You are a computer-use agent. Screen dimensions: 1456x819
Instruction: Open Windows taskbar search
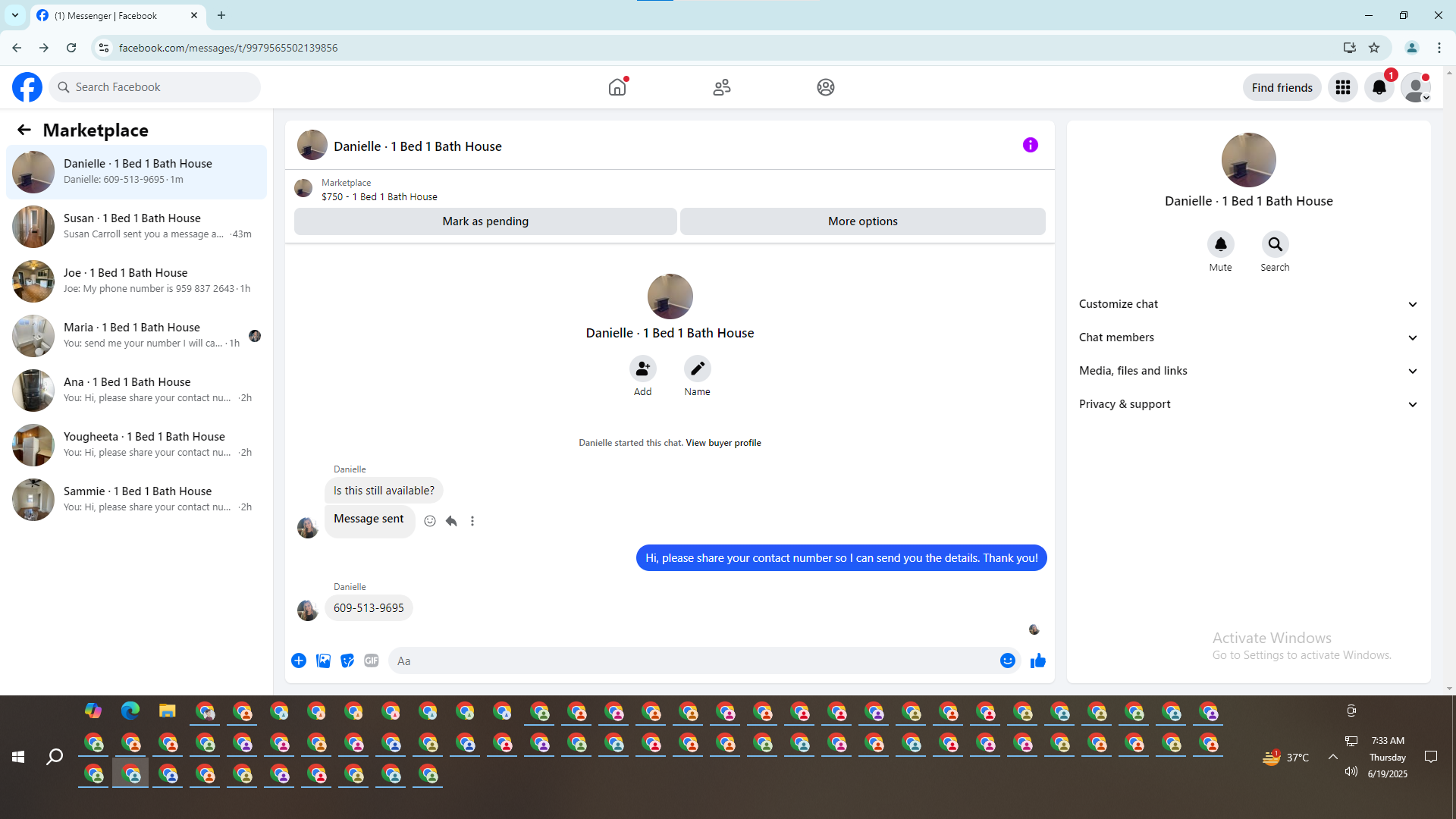[x=55, y=757]
